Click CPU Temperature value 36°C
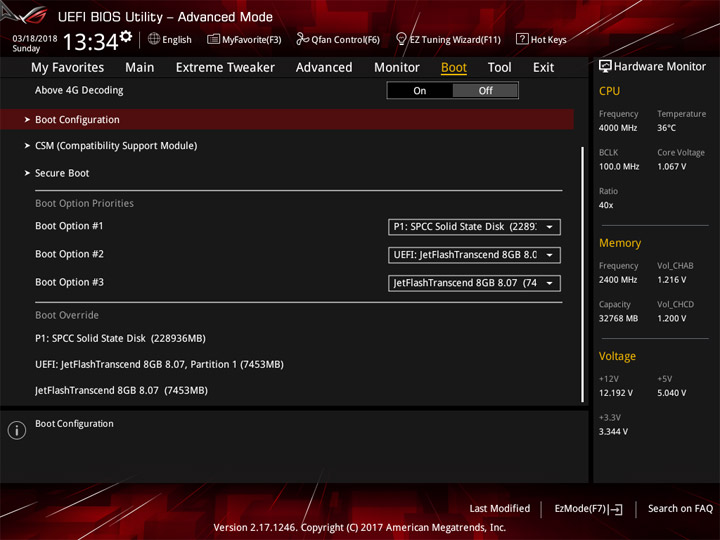The image size is (720, 540). pos(666,128)
